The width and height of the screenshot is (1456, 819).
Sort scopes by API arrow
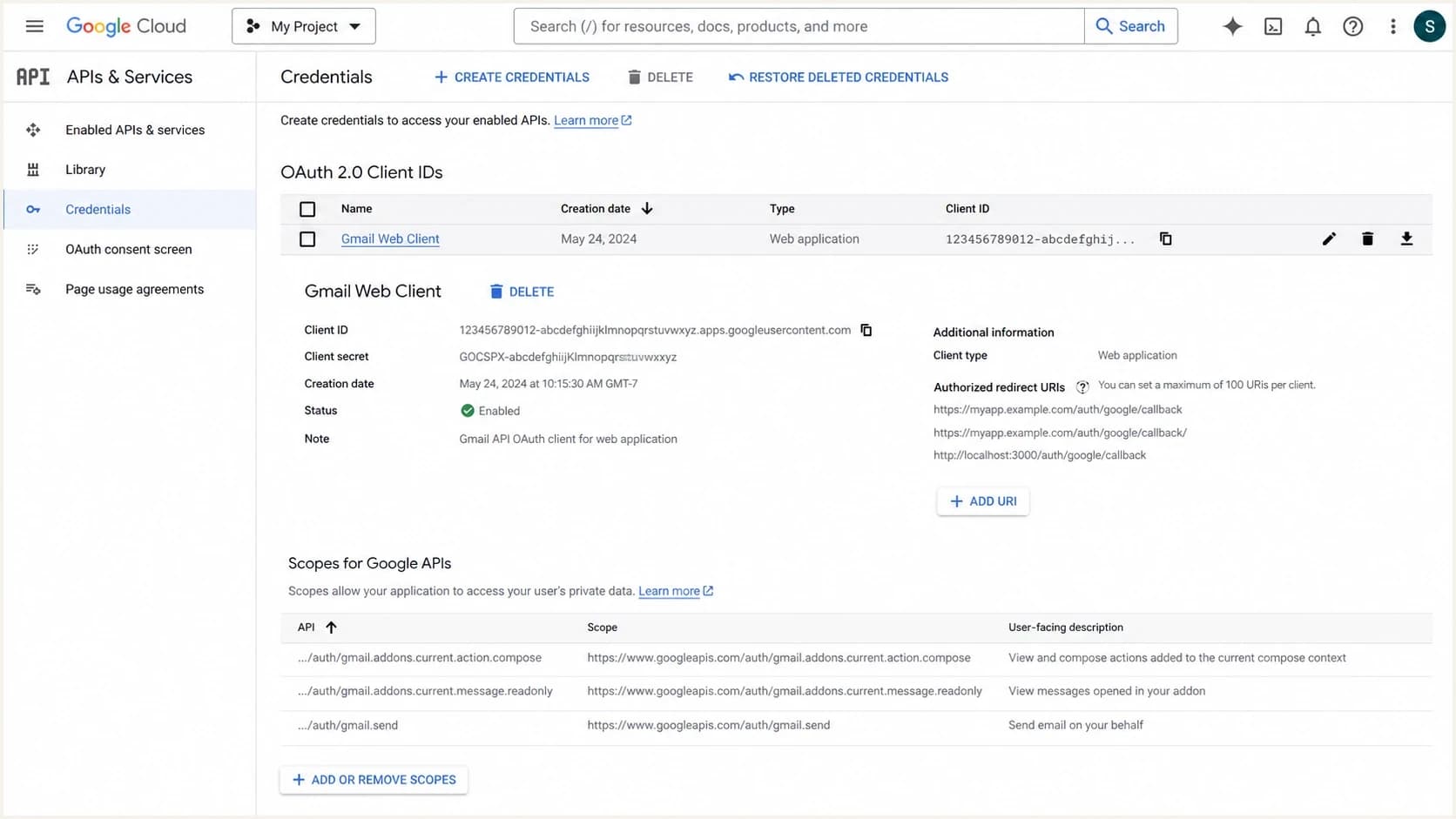331,627
